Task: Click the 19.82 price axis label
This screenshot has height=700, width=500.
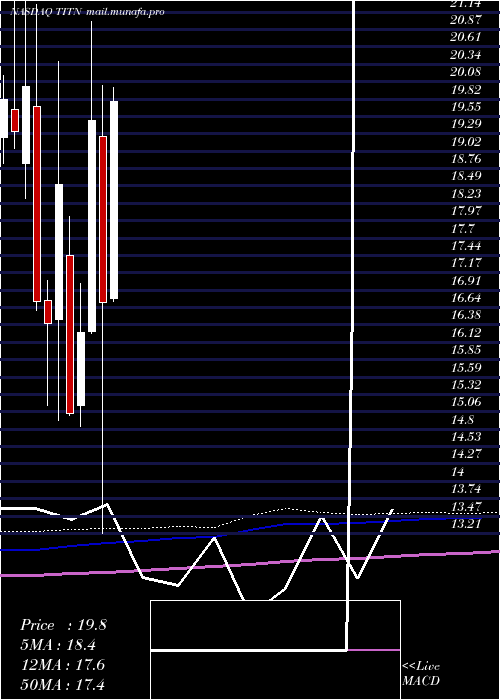Action: (x=466, y=89)
